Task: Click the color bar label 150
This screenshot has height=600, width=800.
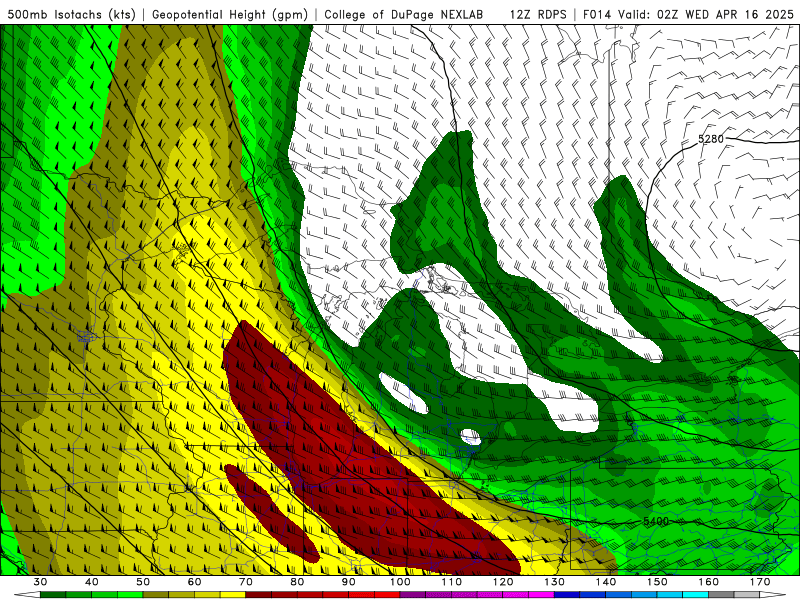Action: click(x=657, y=582)
